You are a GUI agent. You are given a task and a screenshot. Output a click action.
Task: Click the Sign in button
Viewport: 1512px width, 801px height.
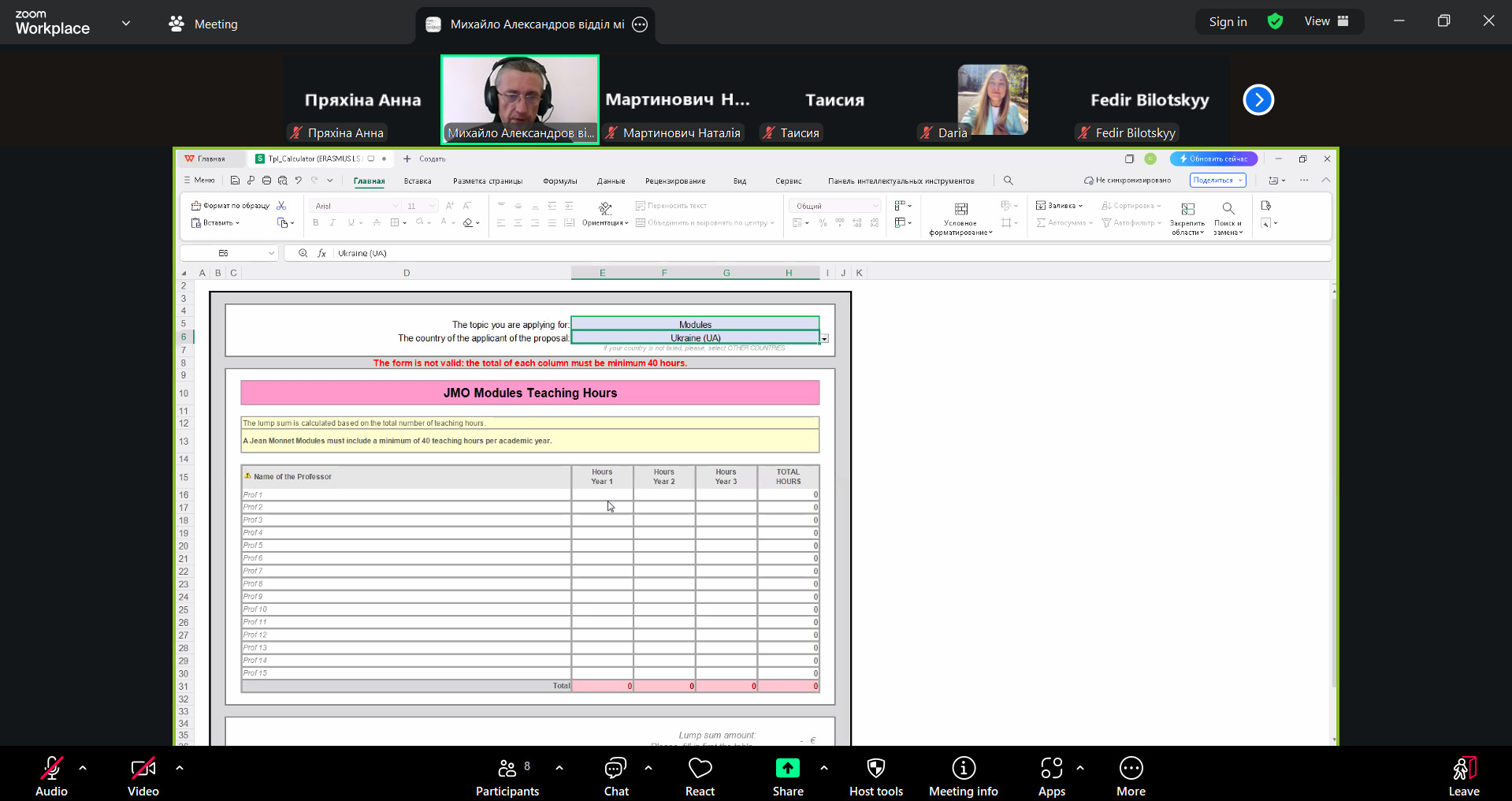point(1228,22)
